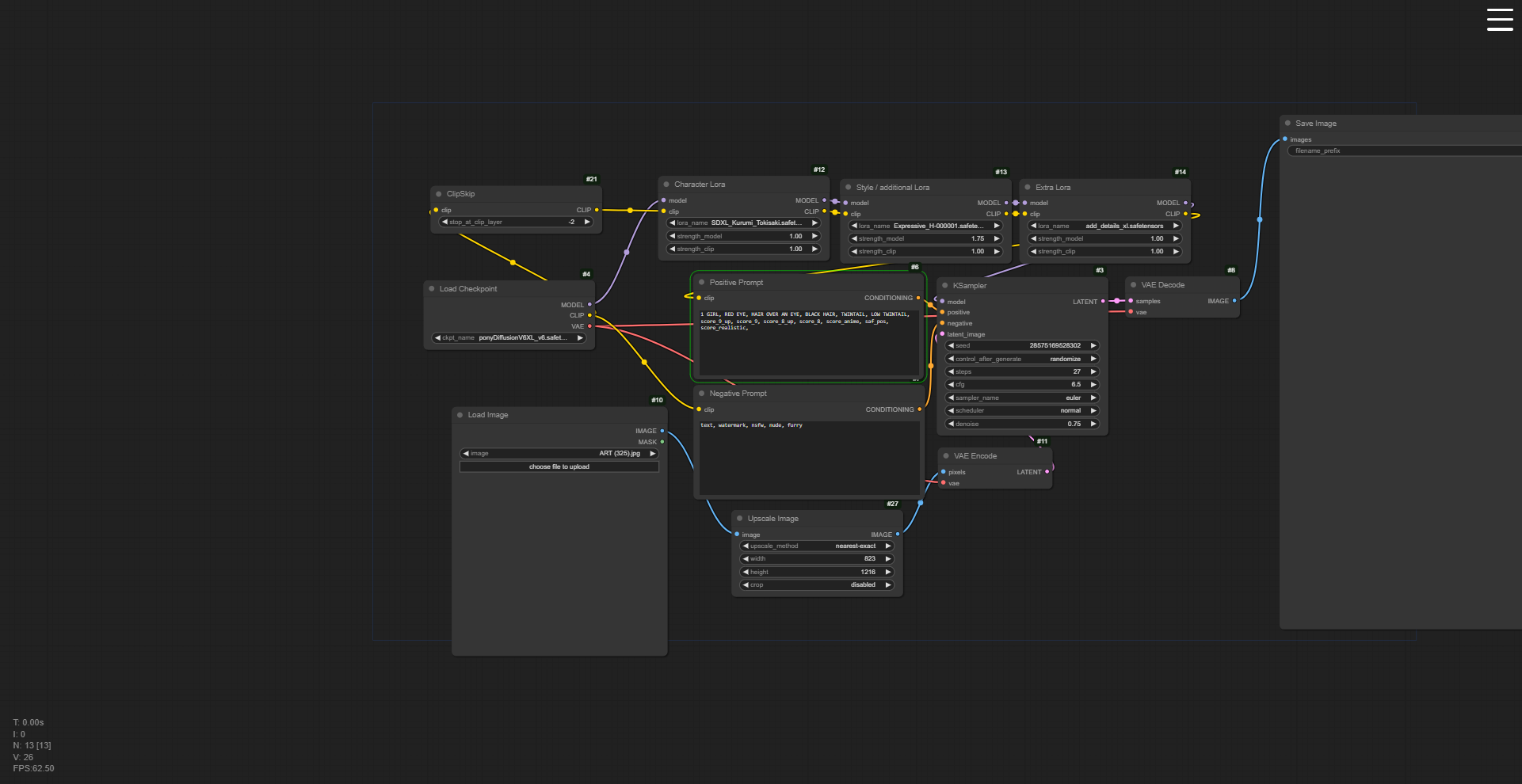Image resolution: width=1522 pixels, height=784 pixels.
Task: Click the right arrow on ClipSkip stop_at_clip_layer
Action: click(587, 223)
